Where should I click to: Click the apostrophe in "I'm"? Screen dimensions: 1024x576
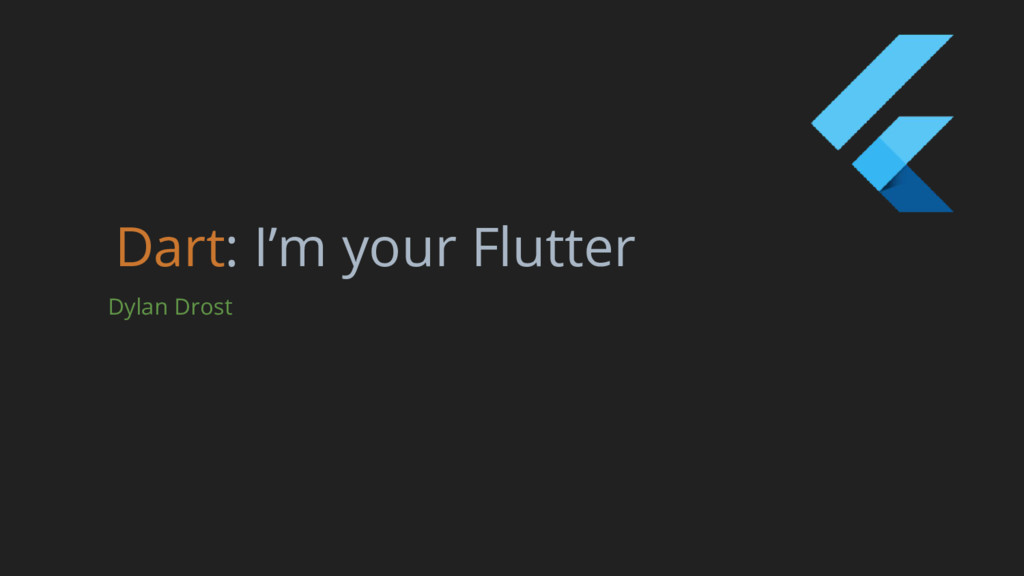272,233
